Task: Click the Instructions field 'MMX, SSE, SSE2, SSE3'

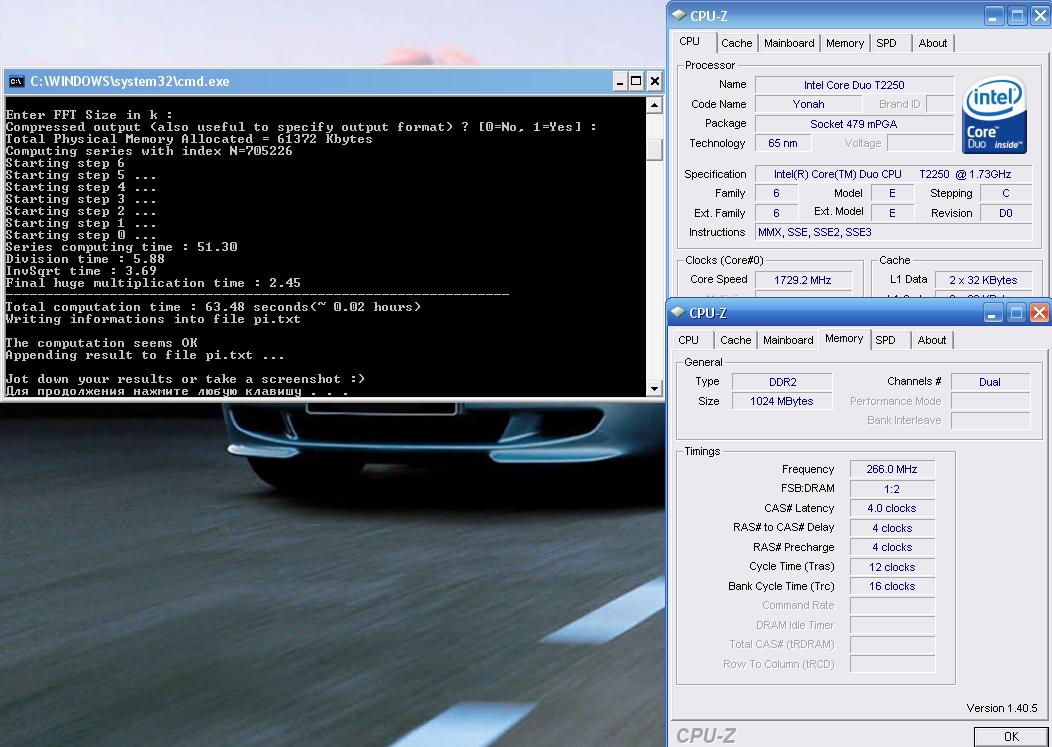Action: tap(893, 232)
